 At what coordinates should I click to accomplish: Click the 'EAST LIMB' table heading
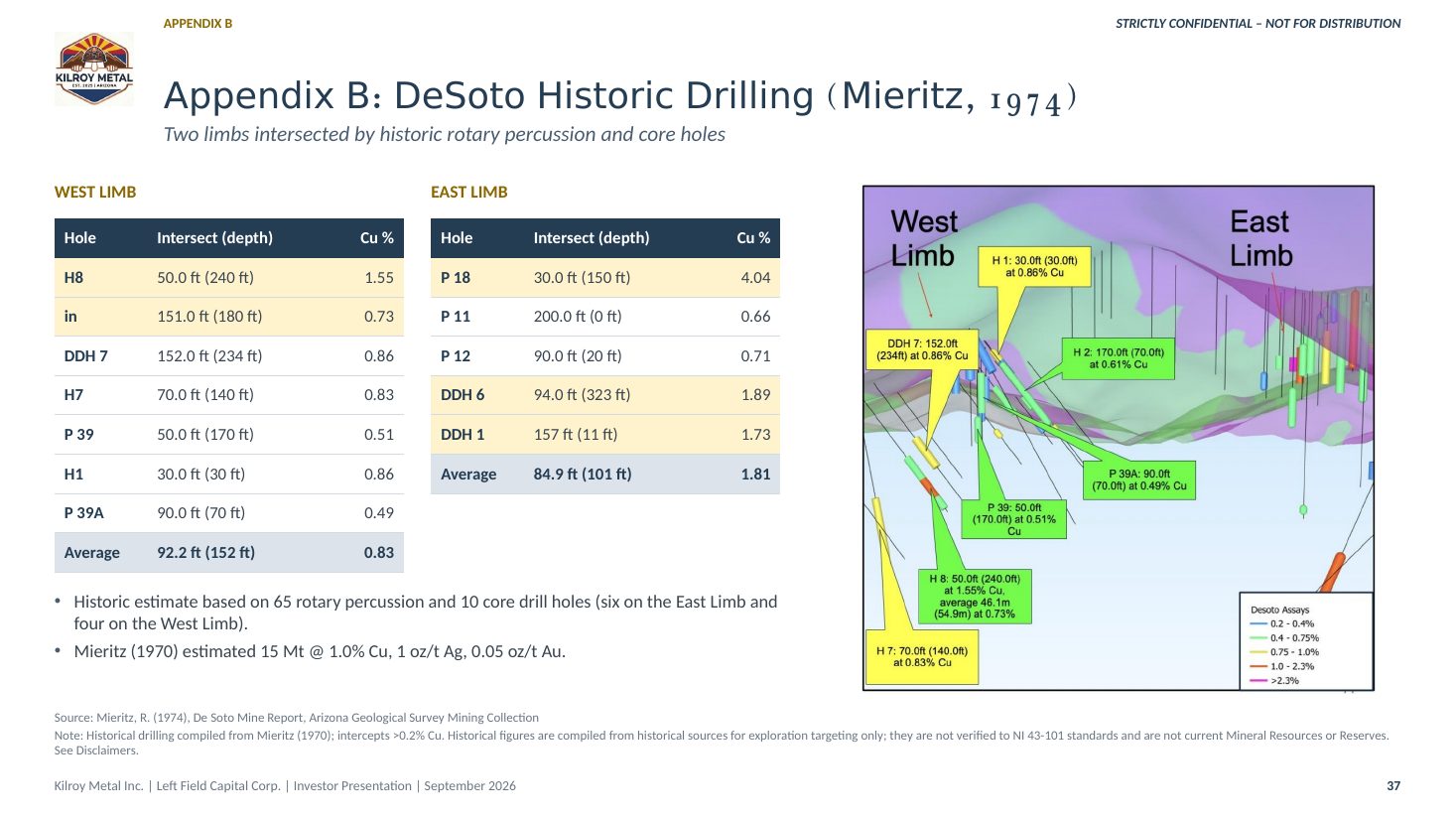coord(468,192)
